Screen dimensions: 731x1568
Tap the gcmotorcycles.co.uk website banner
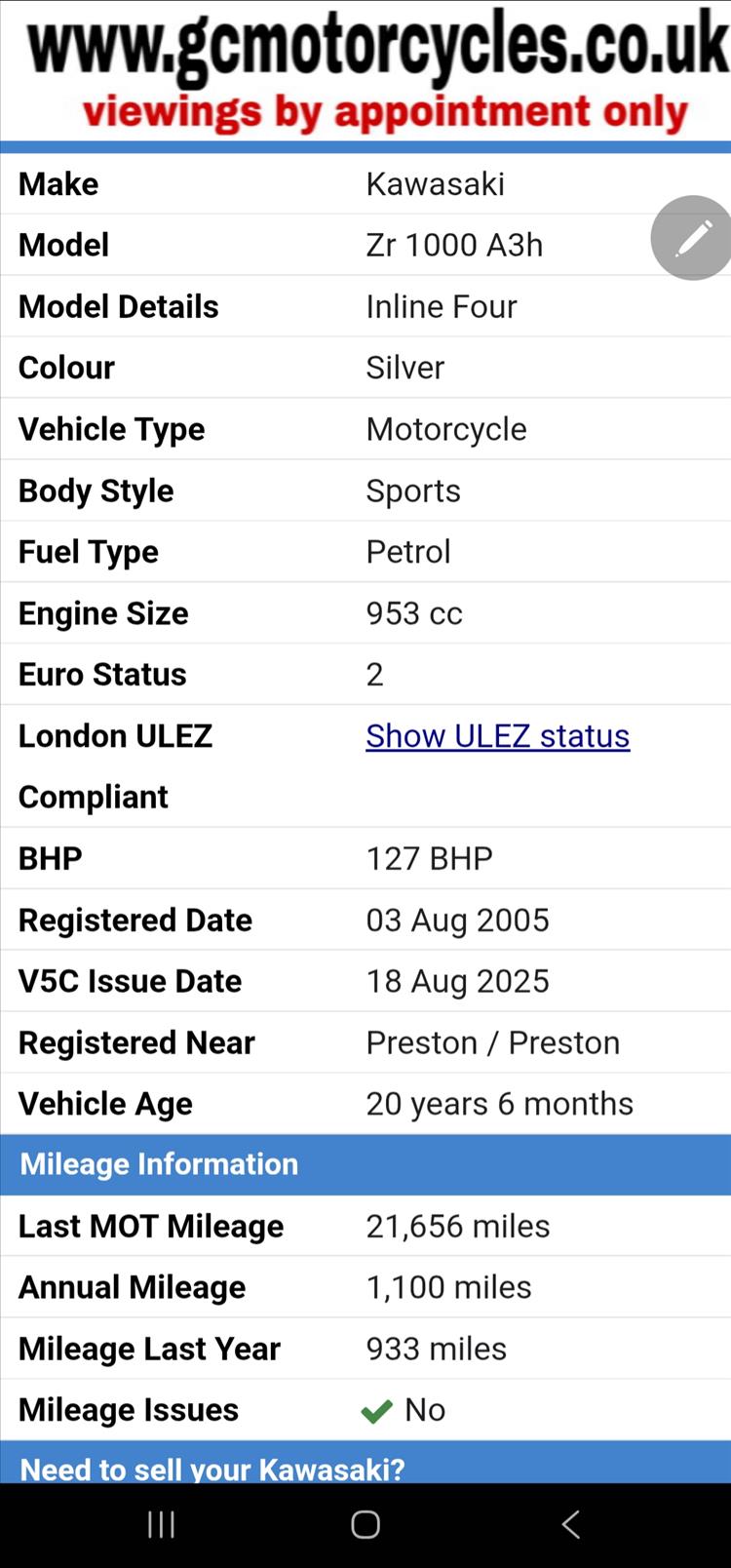[x=378, y=46]
